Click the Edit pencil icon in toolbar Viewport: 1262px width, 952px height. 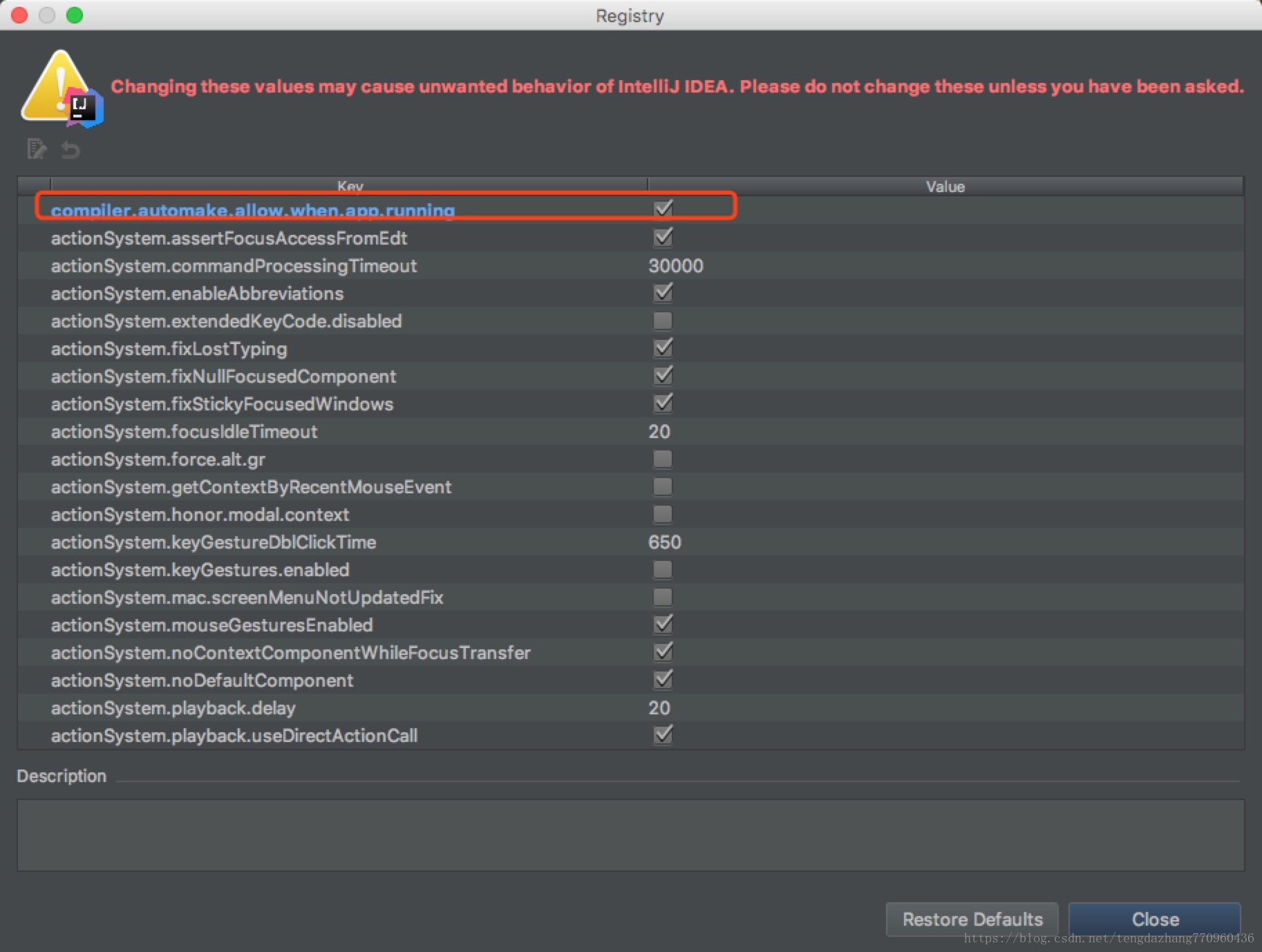tap(36, 149)
